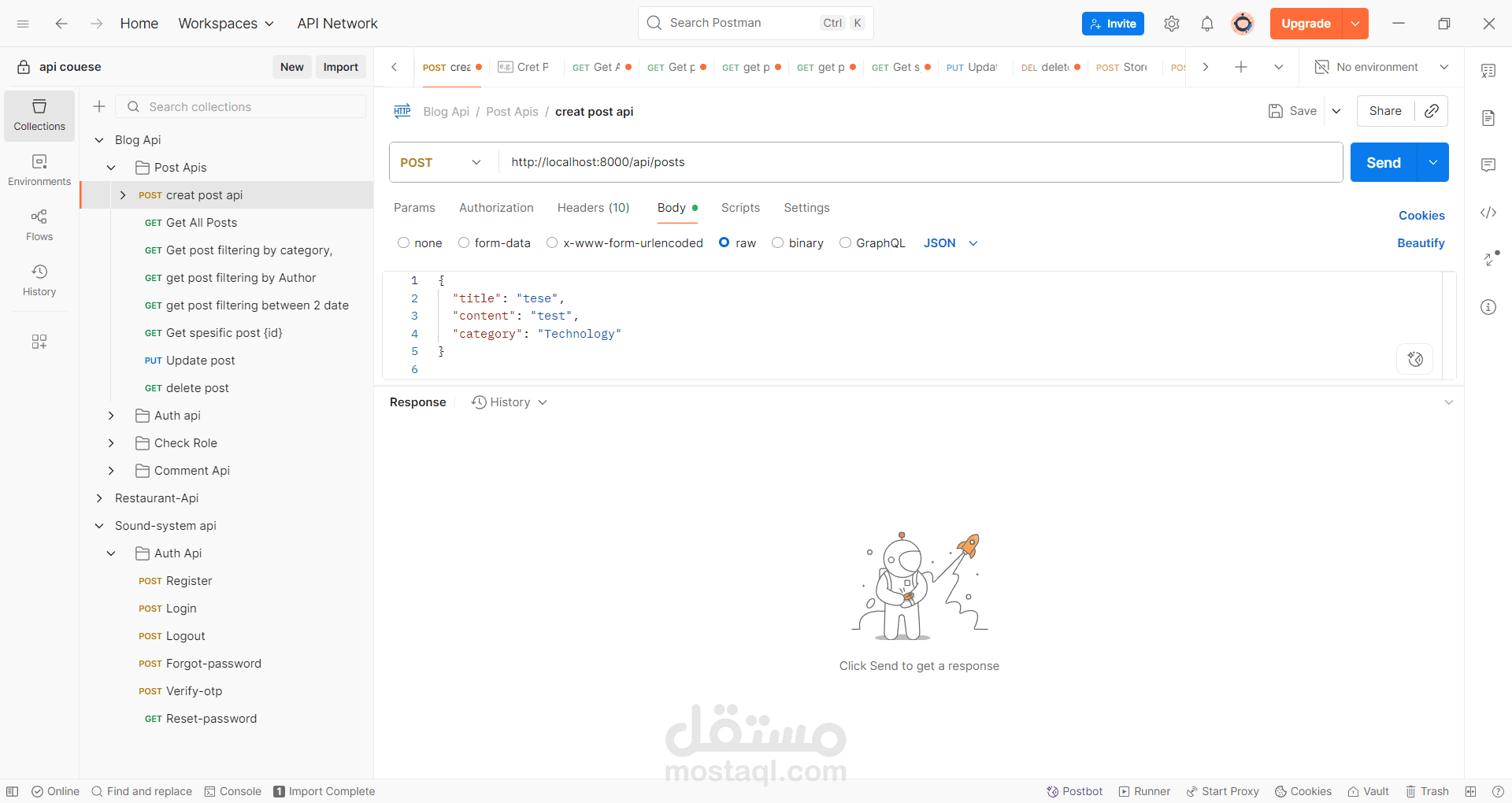Click the request URL field
Image resolution: width=1512 pixels, height=803 pixels.
(920, 162)
